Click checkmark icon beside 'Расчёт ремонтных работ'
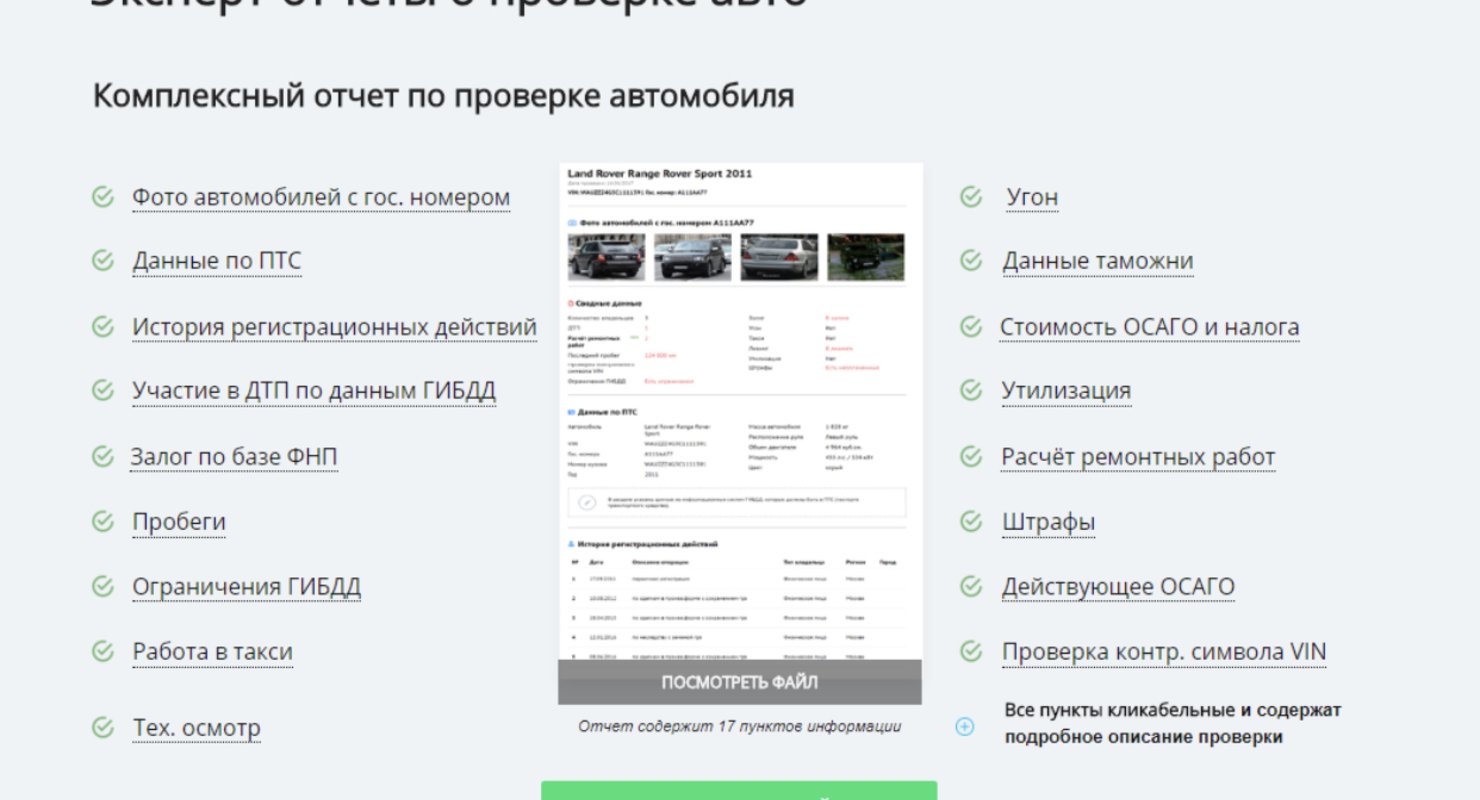1480x800 pixels. (x=971, y=456)
